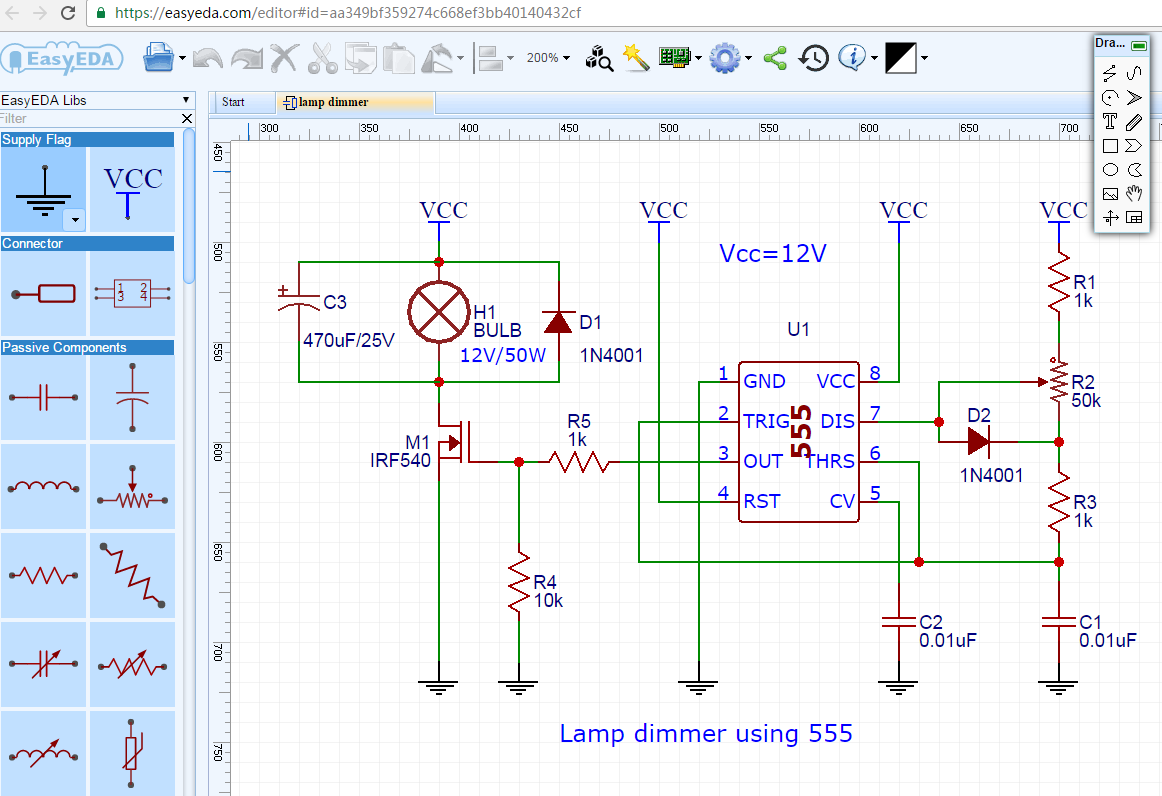Select the ground symbol in Supply Flag
Image resolution: width=1162 pixels, height=796 pixels.
pos(44,190)
